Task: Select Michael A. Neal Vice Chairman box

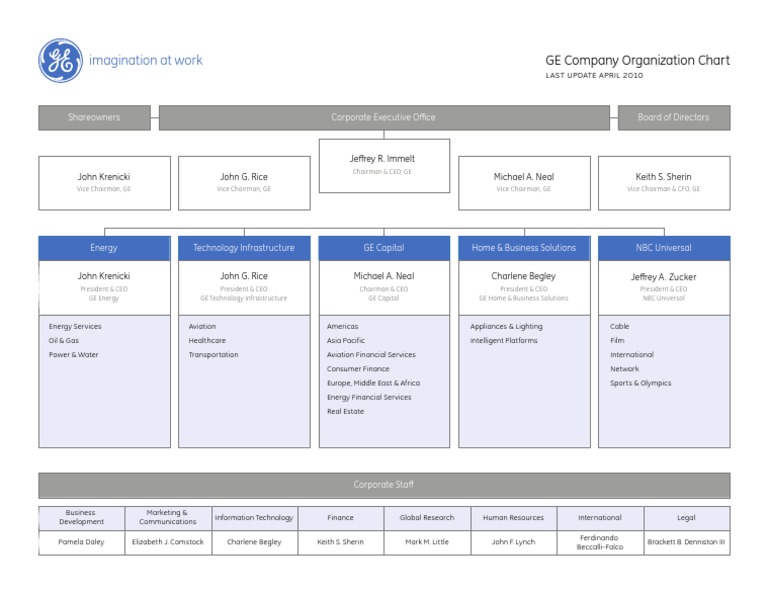Action: click(x=524, y=183)
